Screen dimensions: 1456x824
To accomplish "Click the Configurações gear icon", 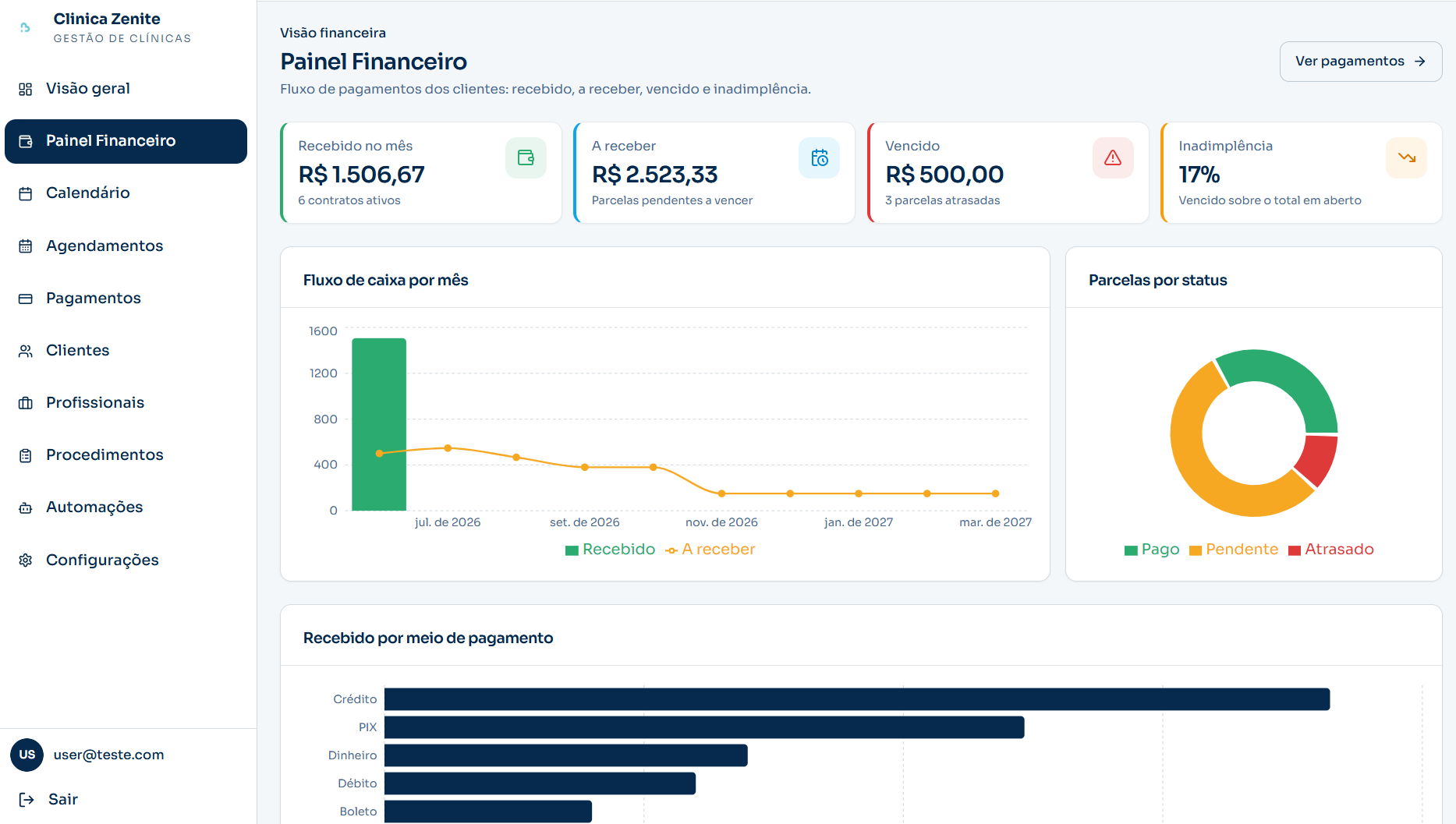I will point(26,561).
